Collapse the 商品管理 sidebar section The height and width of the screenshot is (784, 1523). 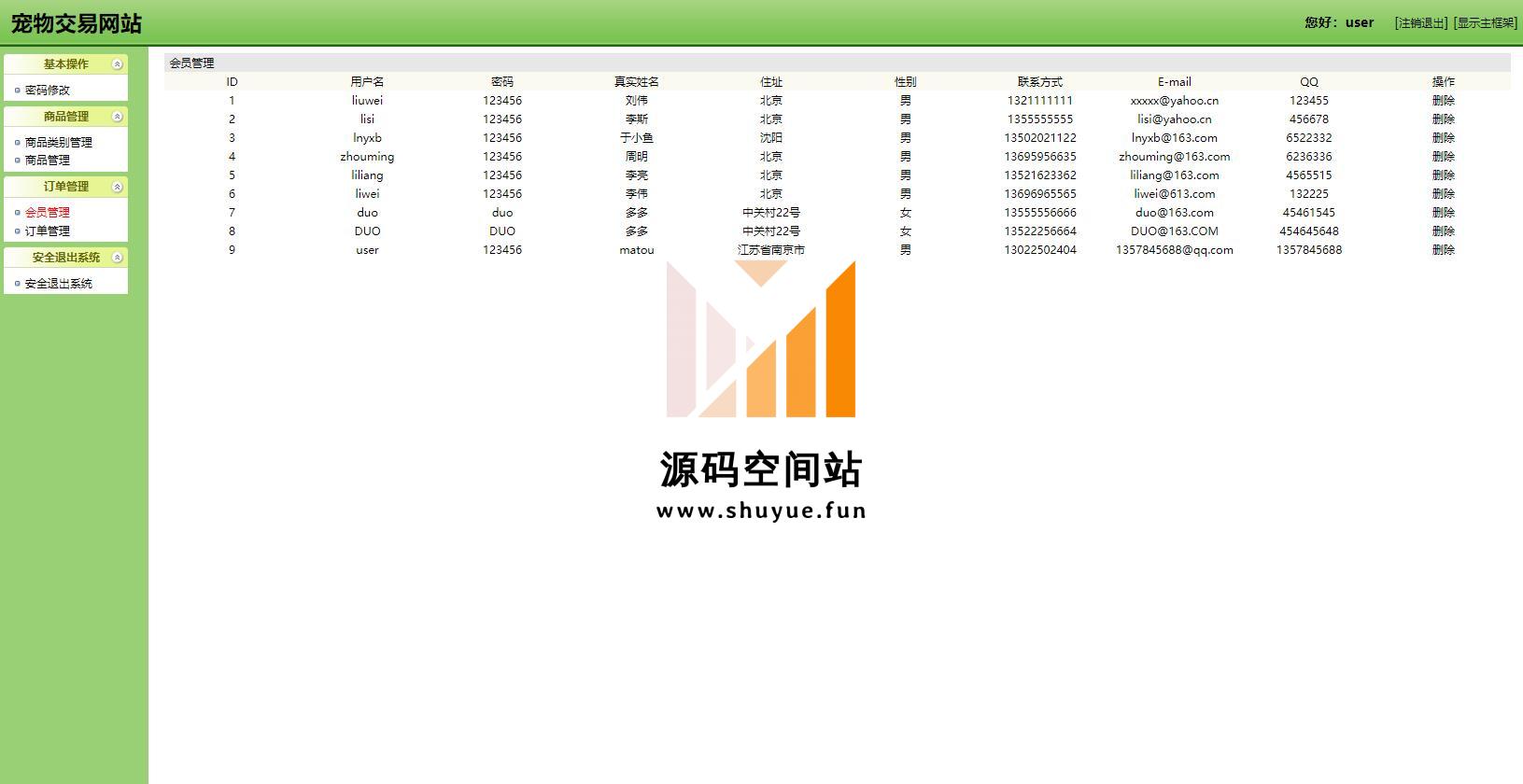(x=117, y=117)
